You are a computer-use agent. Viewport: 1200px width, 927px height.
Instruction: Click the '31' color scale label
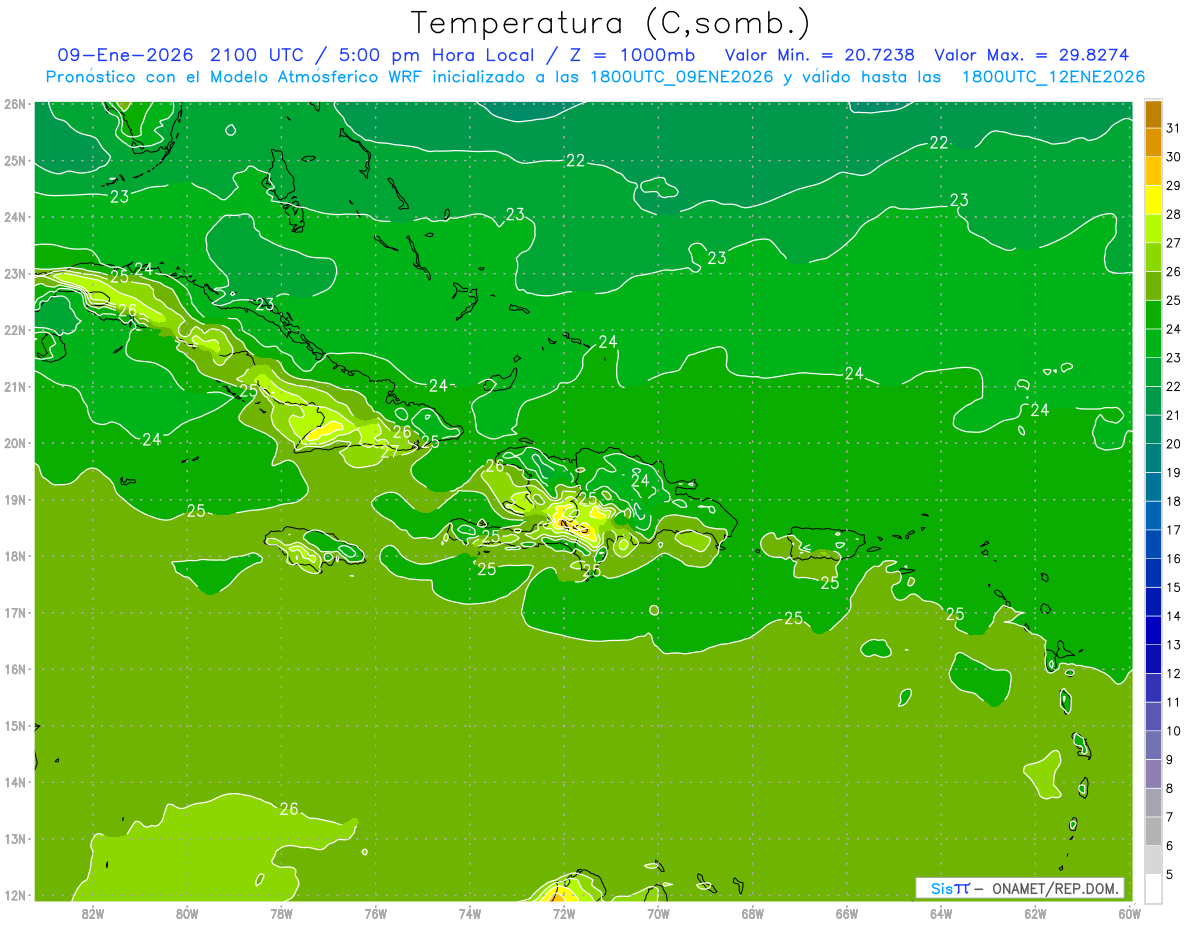(x=1174, y=128)
